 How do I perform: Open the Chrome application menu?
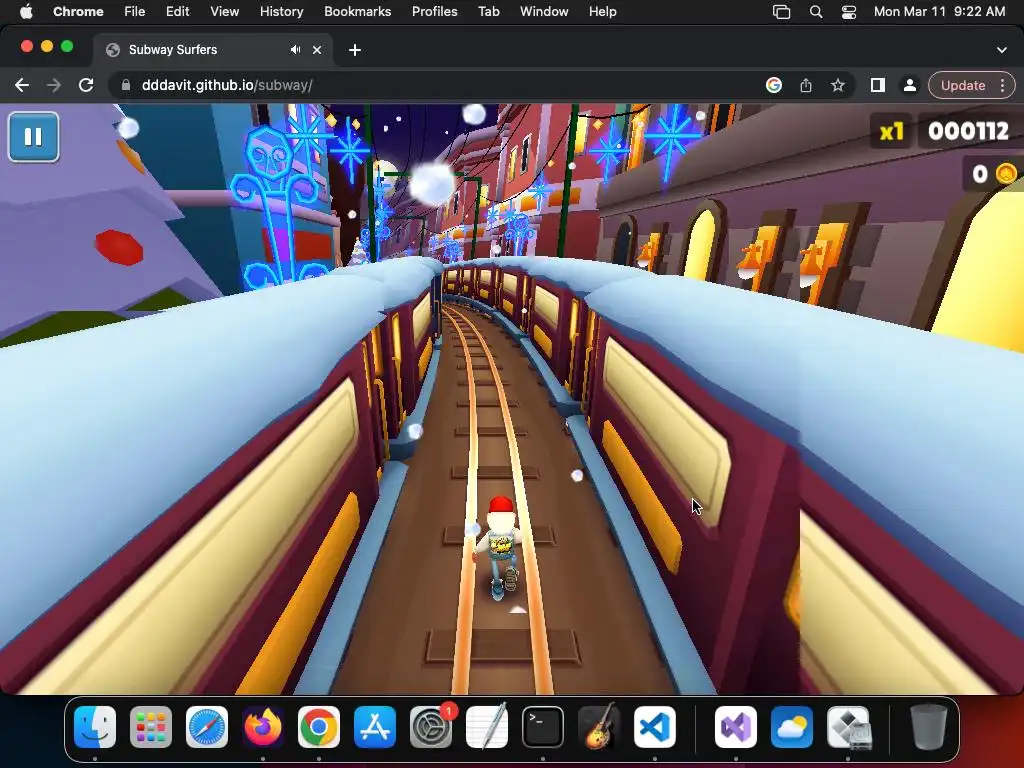[x=78, y=12]
